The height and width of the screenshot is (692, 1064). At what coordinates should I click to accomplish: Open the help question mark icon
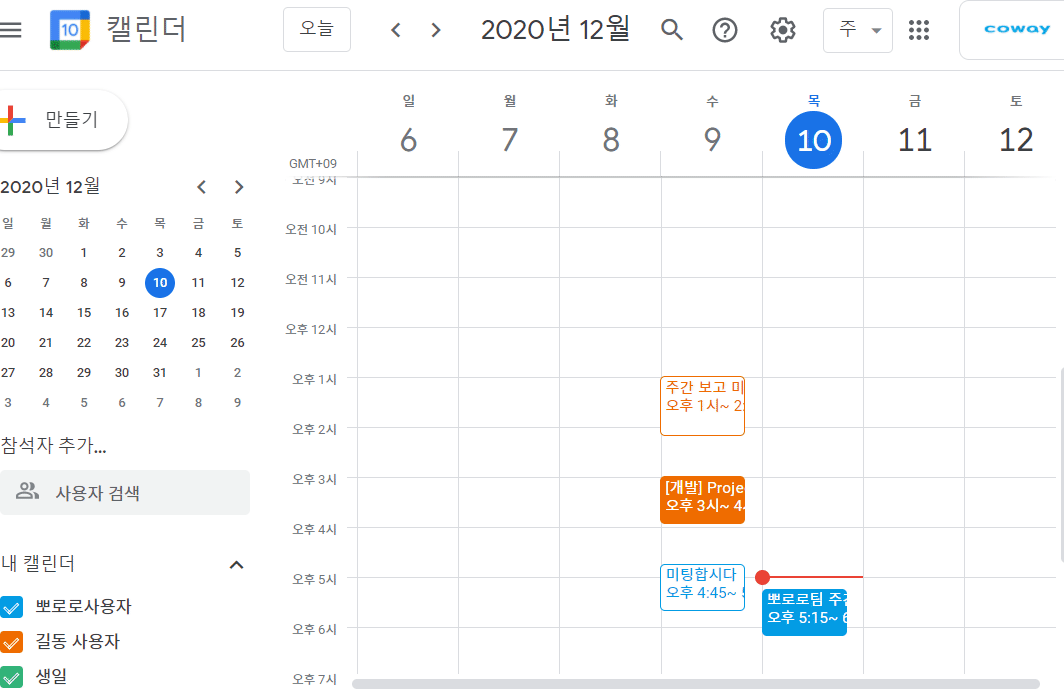(725, 30)
